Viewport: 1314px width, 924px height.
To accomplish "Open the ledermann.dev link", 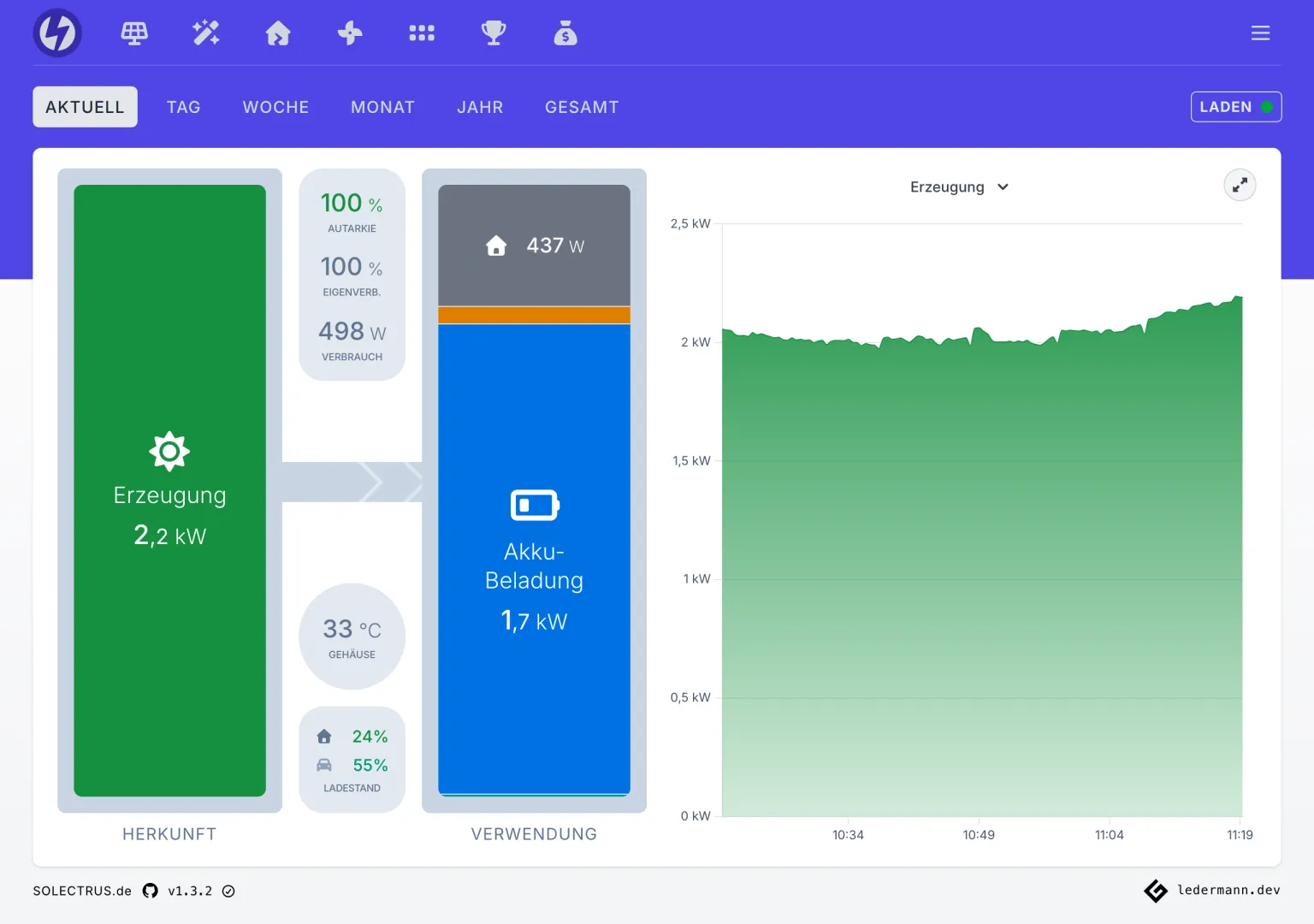I will 1228,890.
